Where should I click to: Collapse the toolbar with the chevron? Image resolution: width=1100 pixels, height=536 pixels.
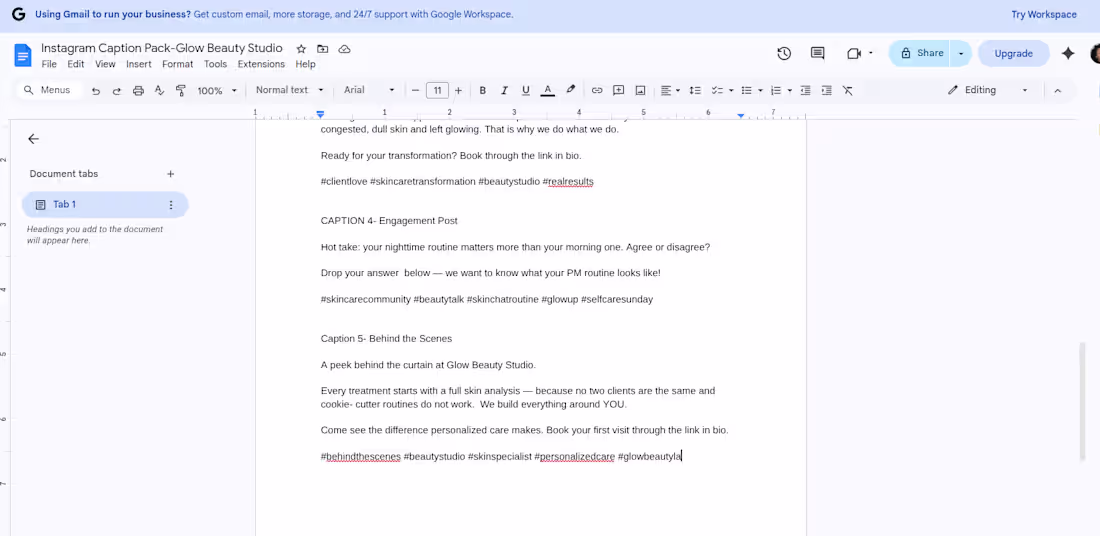pos(1058,91)
